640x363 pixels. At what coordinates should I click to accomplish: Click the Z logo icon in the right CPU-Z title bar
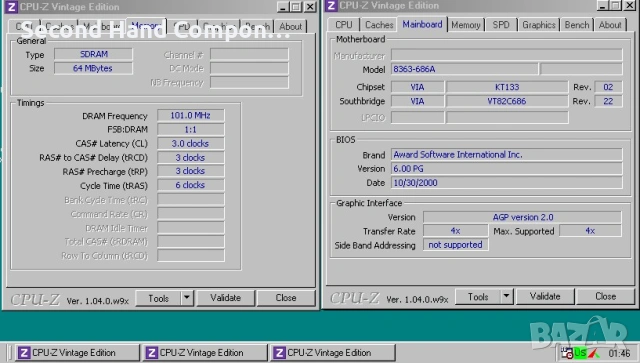[x=331, y=6]
